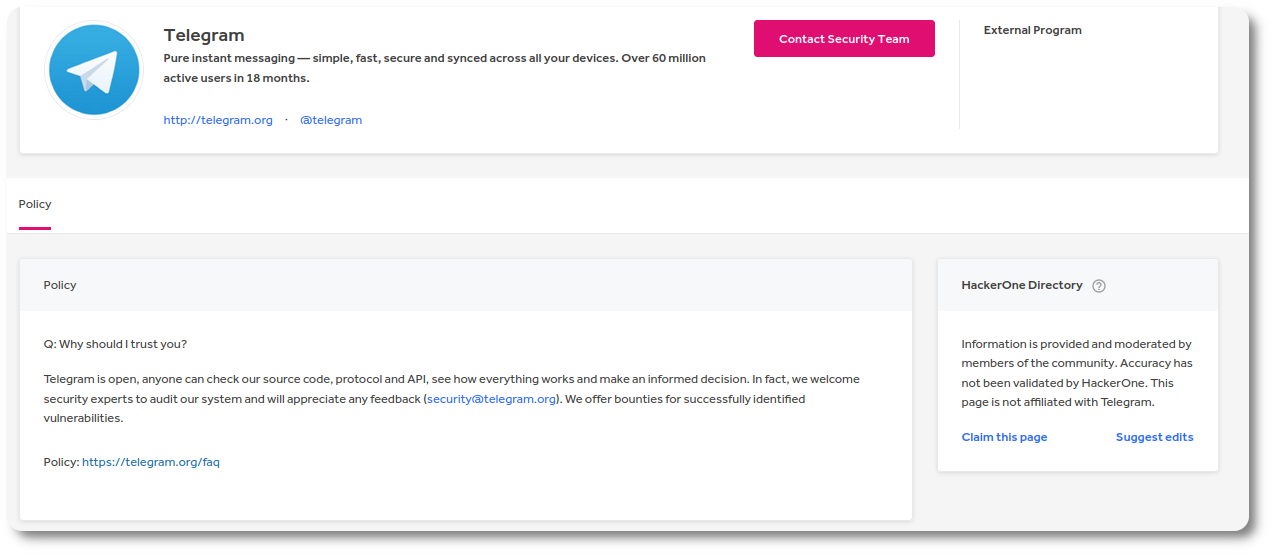Click the security@telegram.org email link

click(x=491, y=399)
